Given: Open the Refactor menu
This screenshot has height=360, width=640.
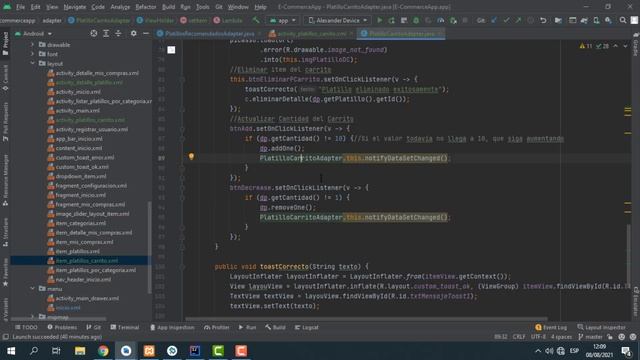Looking at the screenshot, I should point(146,7).
